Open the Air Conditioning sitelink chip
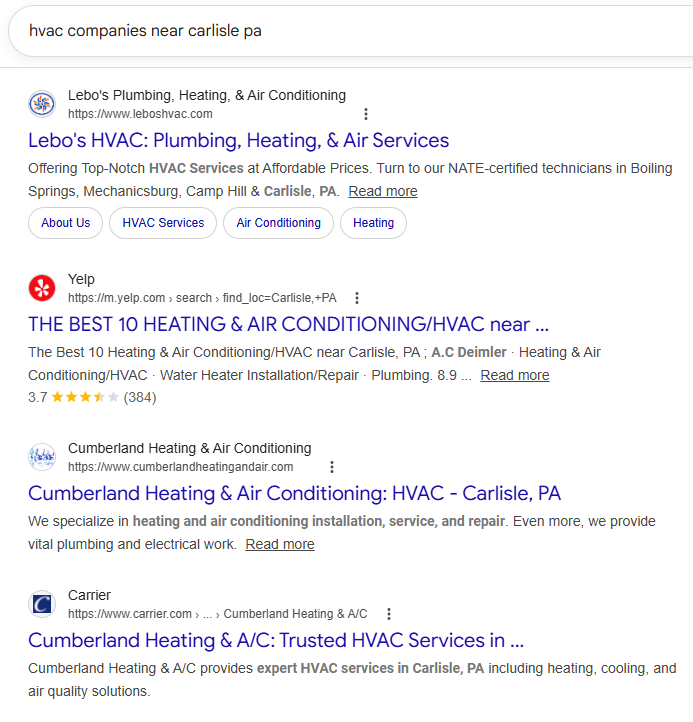This screenshot has width=693, height=722. point(279,223)
